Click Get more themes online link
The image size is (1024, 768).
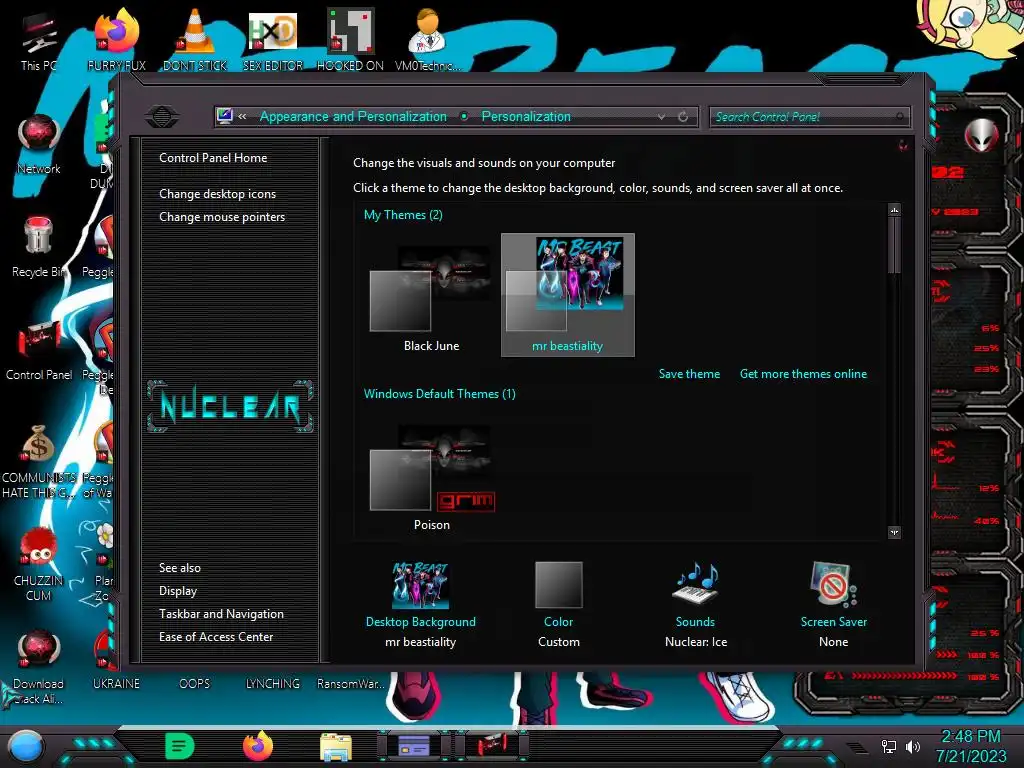803,374
